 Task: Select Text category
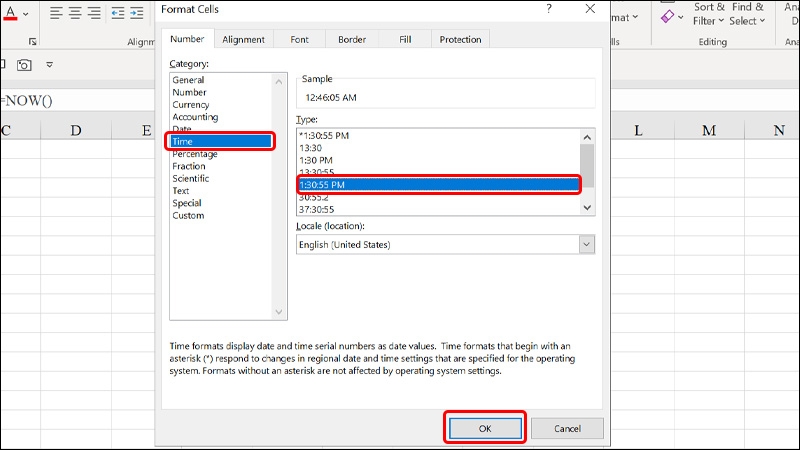click(x=181, y=191)
